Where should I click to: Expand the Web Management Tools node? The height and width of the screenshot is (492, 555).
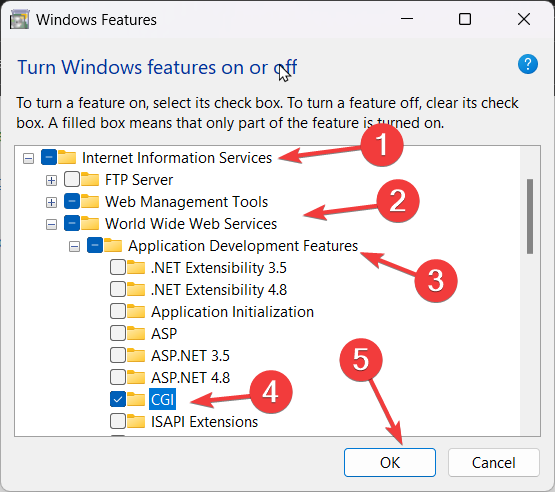pos(51,202)
